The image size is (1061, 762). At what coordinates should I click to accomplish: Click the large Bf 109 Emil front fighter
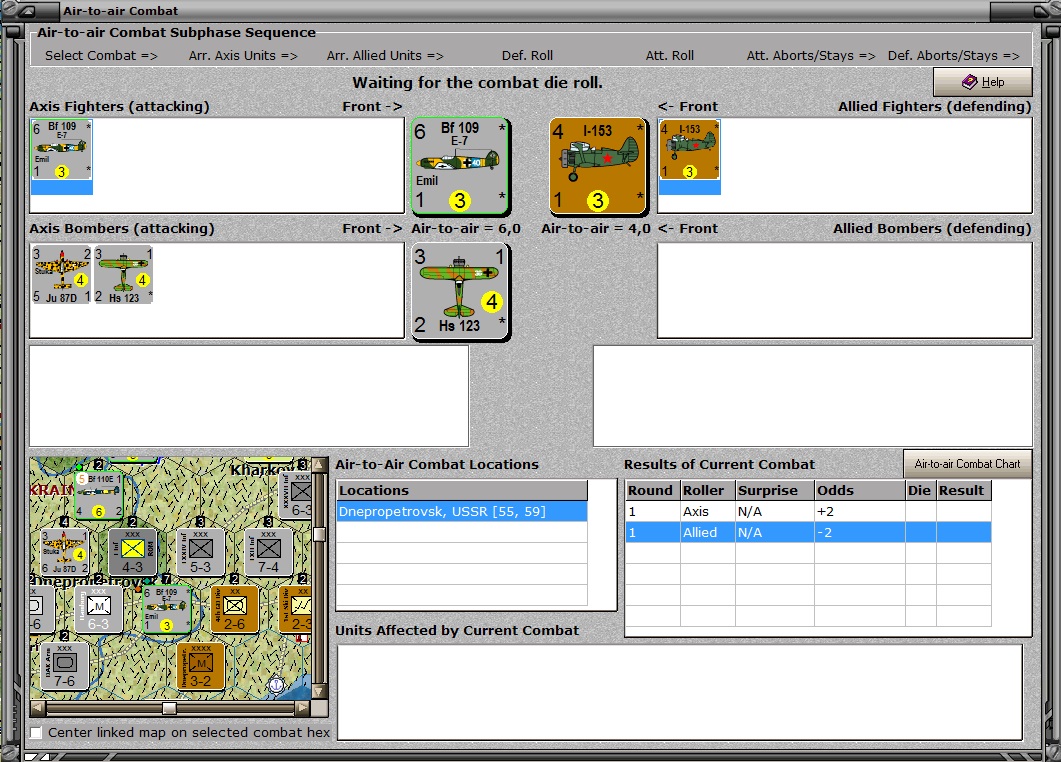point(461,166)
